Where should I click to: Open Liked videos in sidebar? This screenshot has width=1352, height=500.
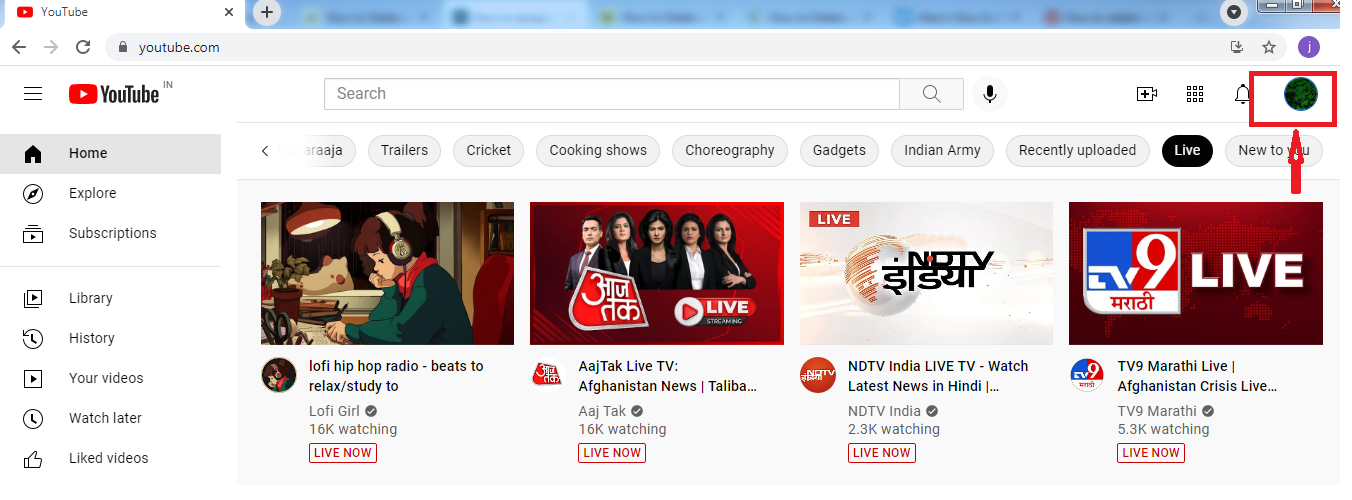(x=110, y=458)
